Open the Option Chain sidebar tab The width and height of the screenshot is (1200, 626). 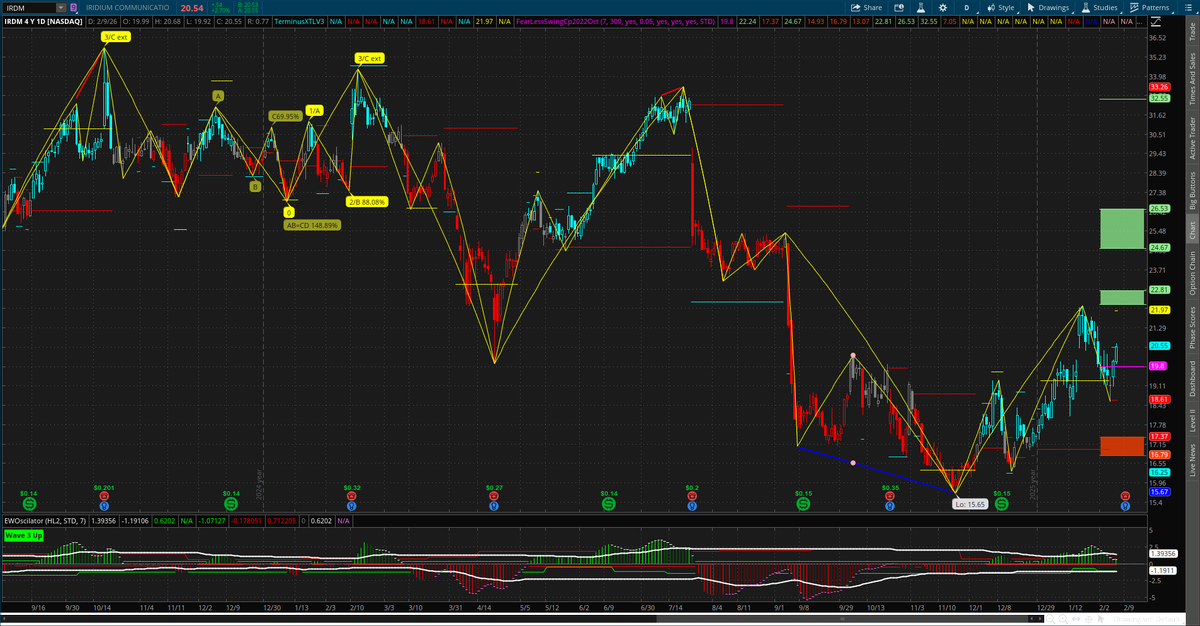pyautogui.click(x=1191, y=274)
